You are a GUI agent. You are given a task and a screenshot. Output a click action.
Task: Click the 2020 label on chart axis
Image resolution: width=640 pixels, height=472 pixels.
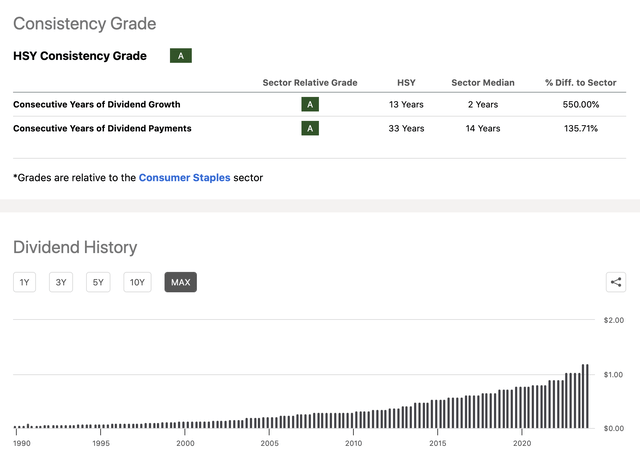pyautogui.click(x=521, y=442)
